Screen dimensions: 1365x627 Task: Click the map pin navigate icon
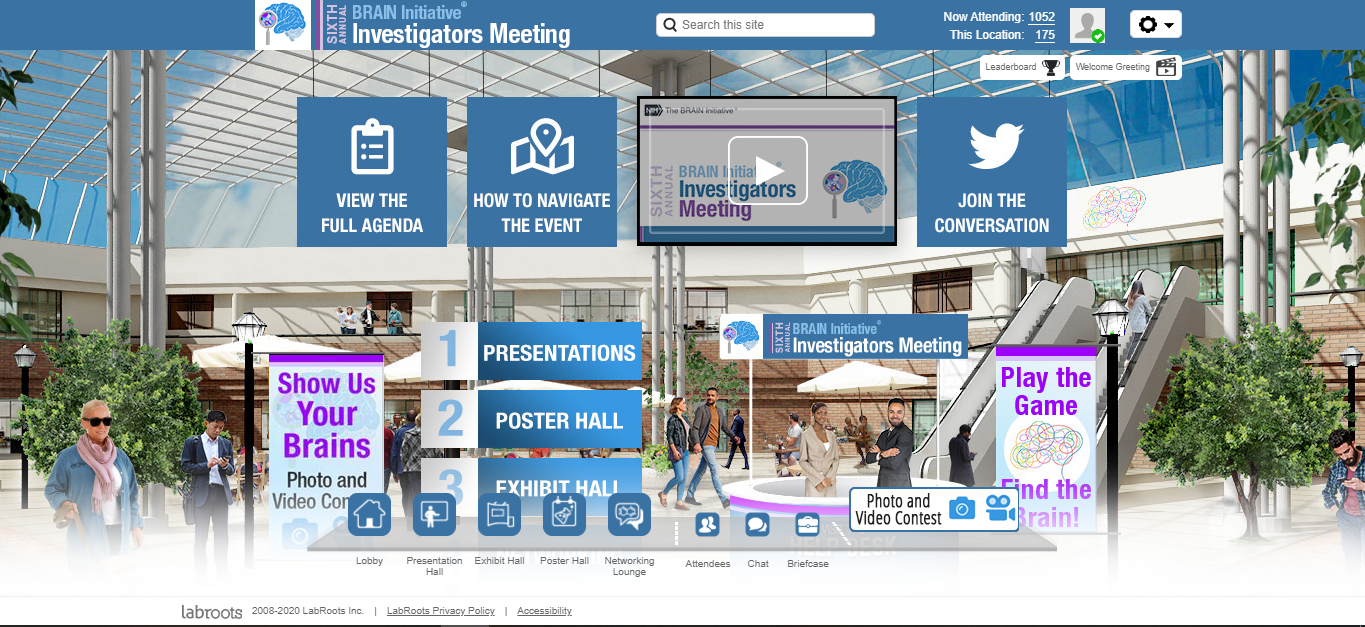(542, 147)
